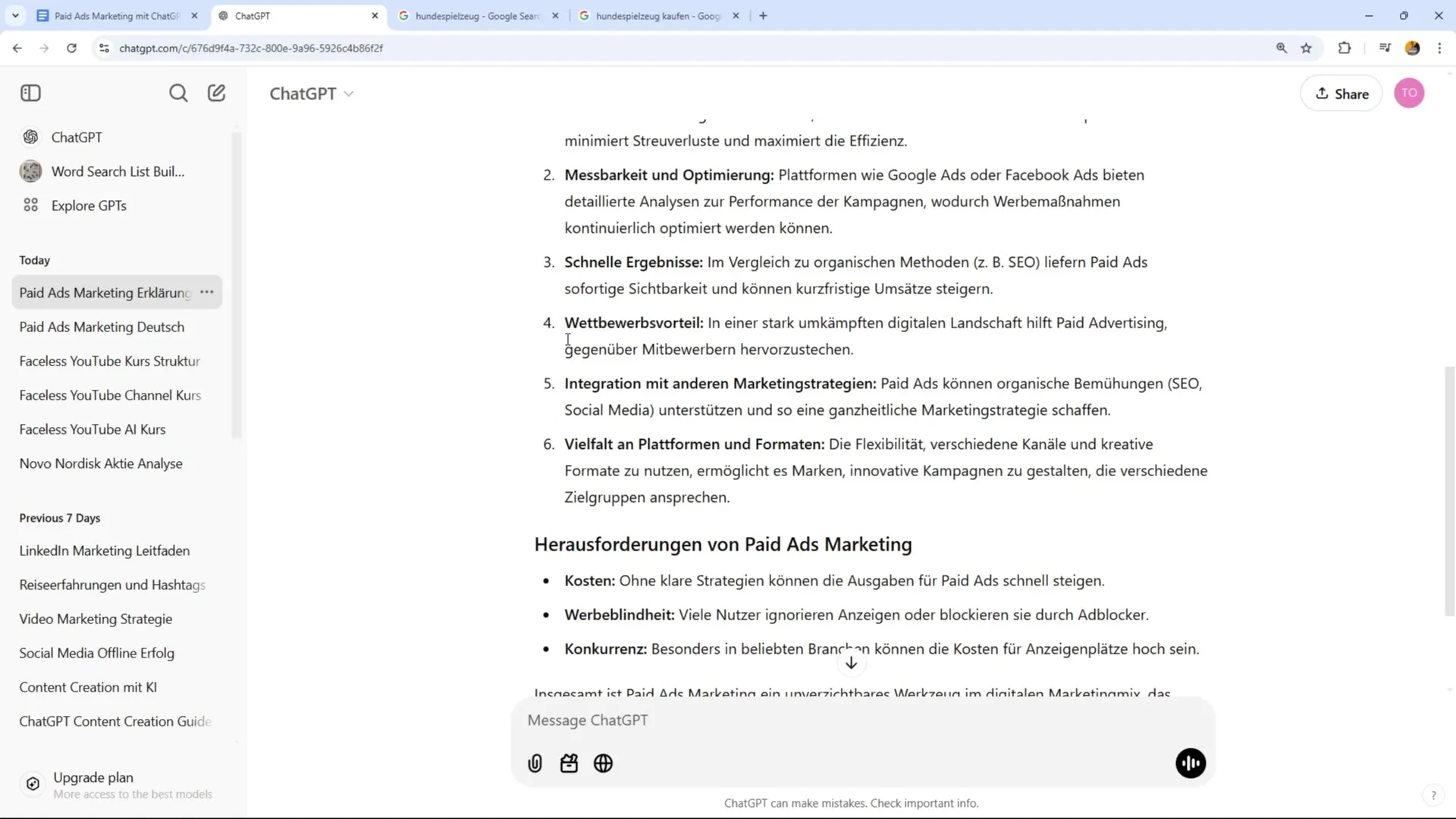Screen dimensions: 1456x819
Task: Start voice mode with waveform button
Action: [1191, 764]
